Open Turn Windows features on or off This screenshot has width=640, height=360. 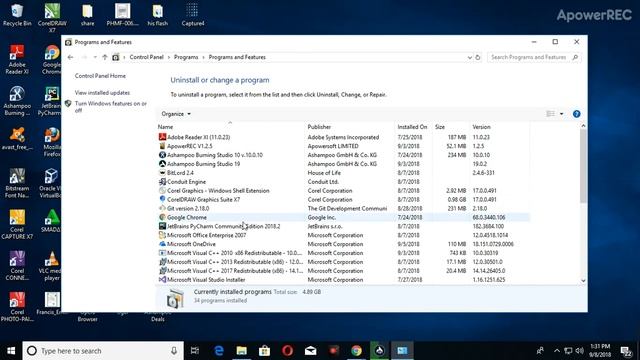click(x=111, y=107)
